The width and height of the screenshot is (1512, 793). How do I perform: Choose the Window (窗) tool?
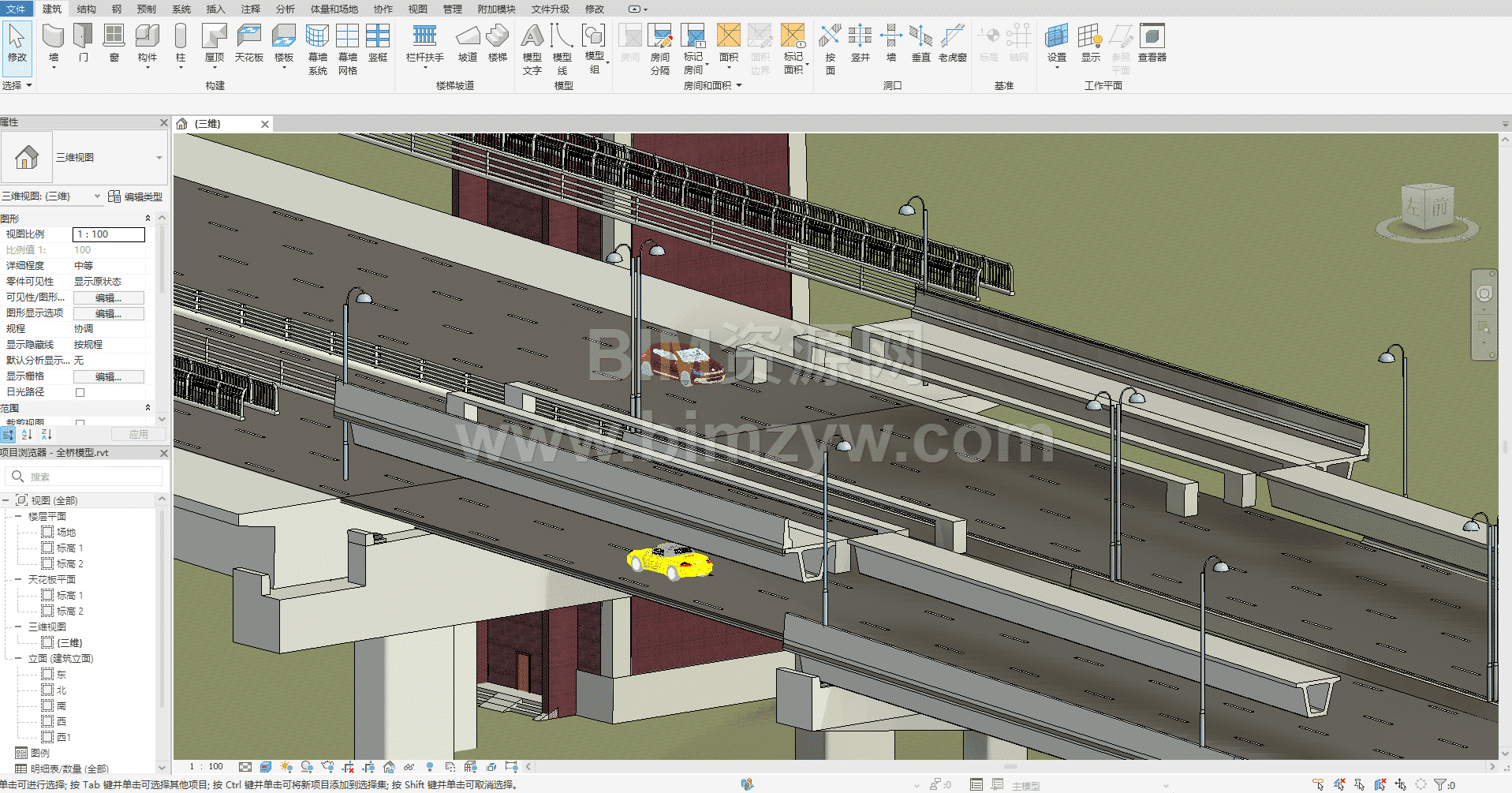114,43
